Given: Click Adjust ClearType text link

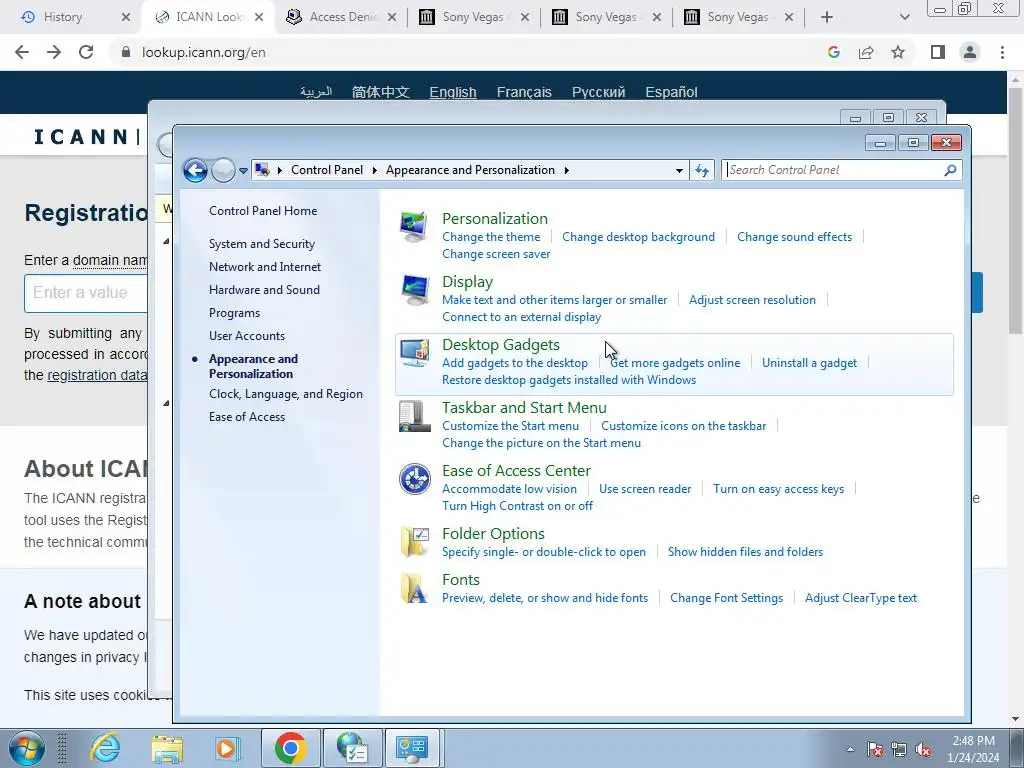Looking at the screenshot, I should 861,598.
